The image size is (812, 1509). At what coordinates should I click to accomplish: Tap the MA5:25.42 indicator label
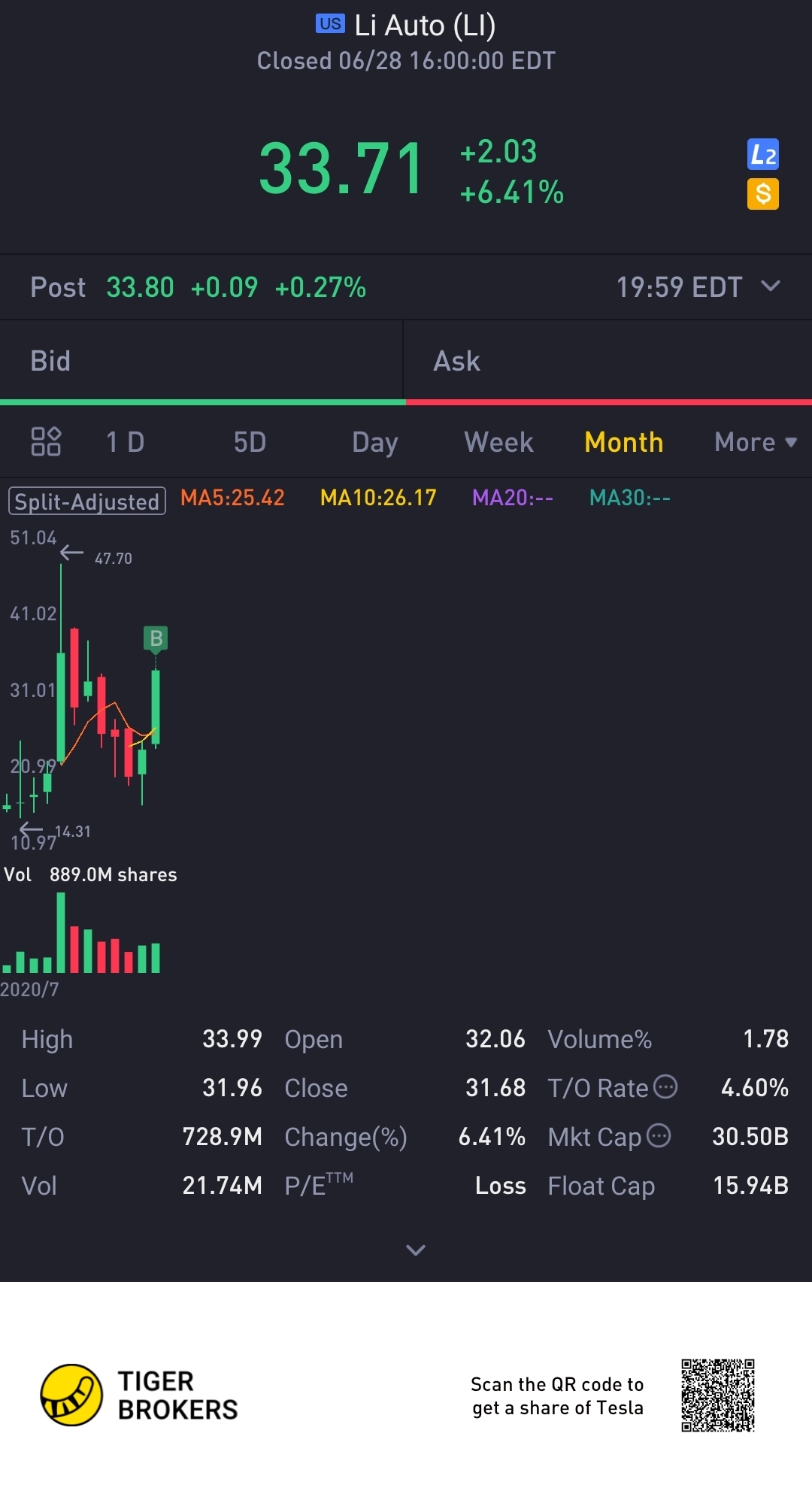pos(232,498)
